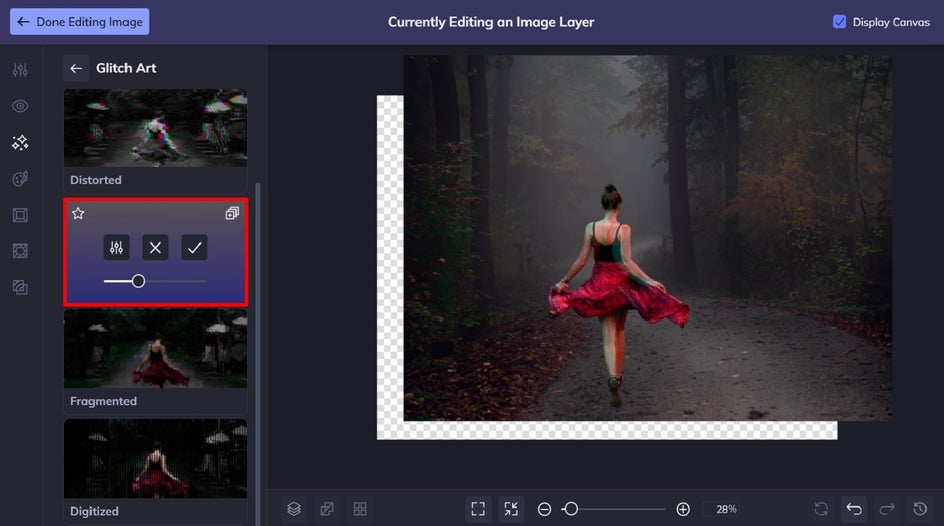Click the Fragmented effect label
The height and width of the screenshot is (526, 944).
[103, 401]
